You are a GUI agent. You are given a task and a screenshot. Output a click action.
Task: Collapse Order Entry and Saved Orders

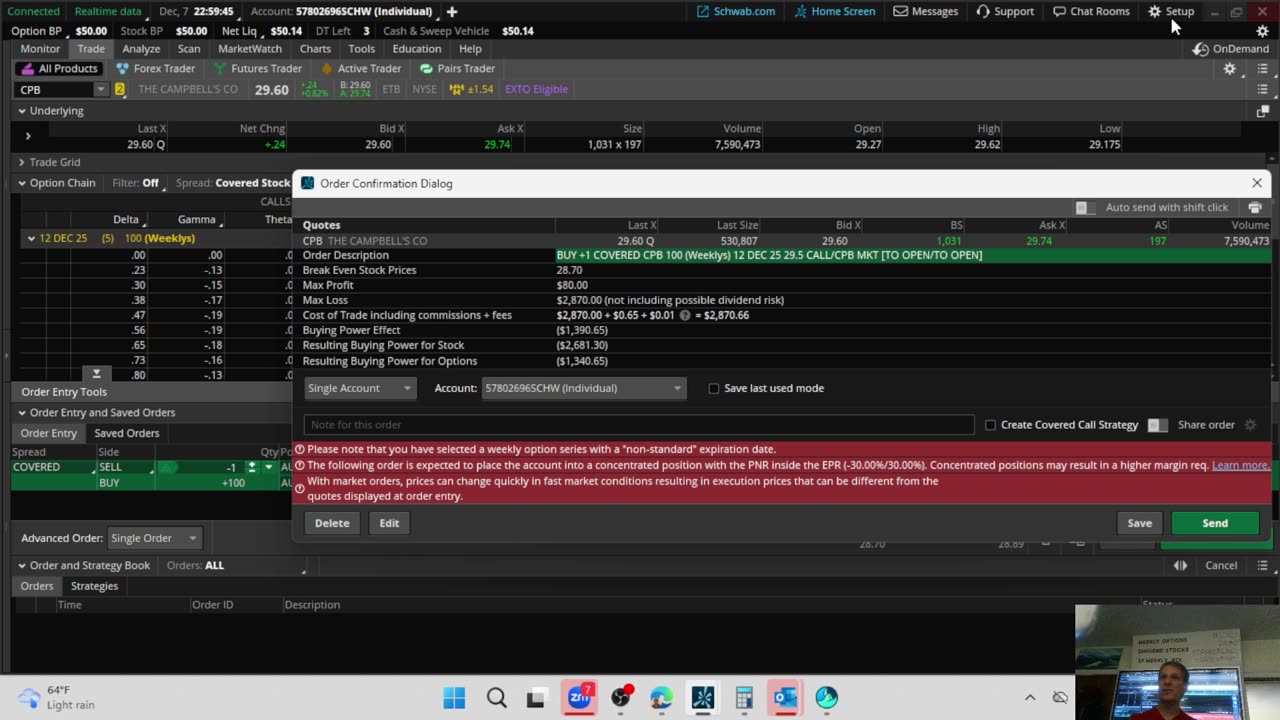click(x=21, y=413)
